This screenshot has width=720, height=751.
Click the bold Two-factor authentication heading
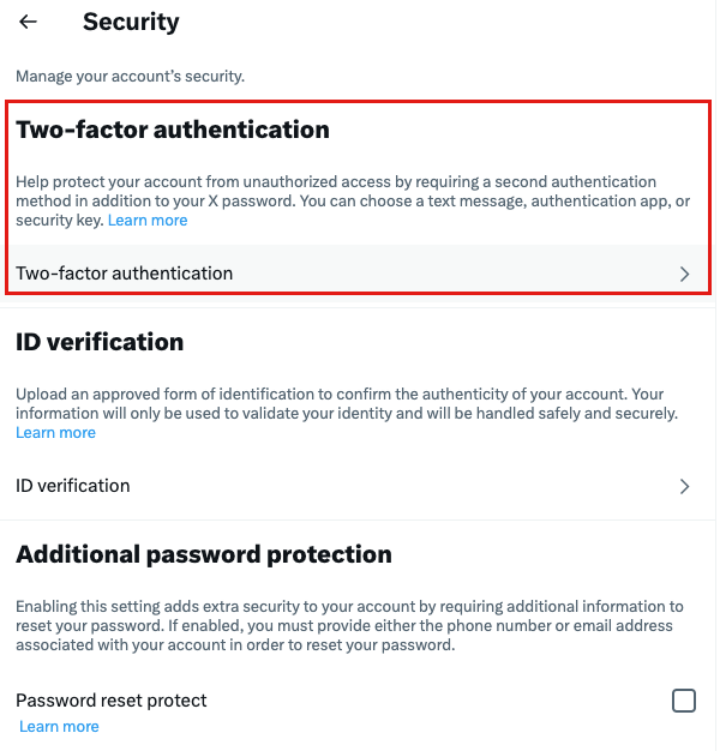tap(173, 130)
